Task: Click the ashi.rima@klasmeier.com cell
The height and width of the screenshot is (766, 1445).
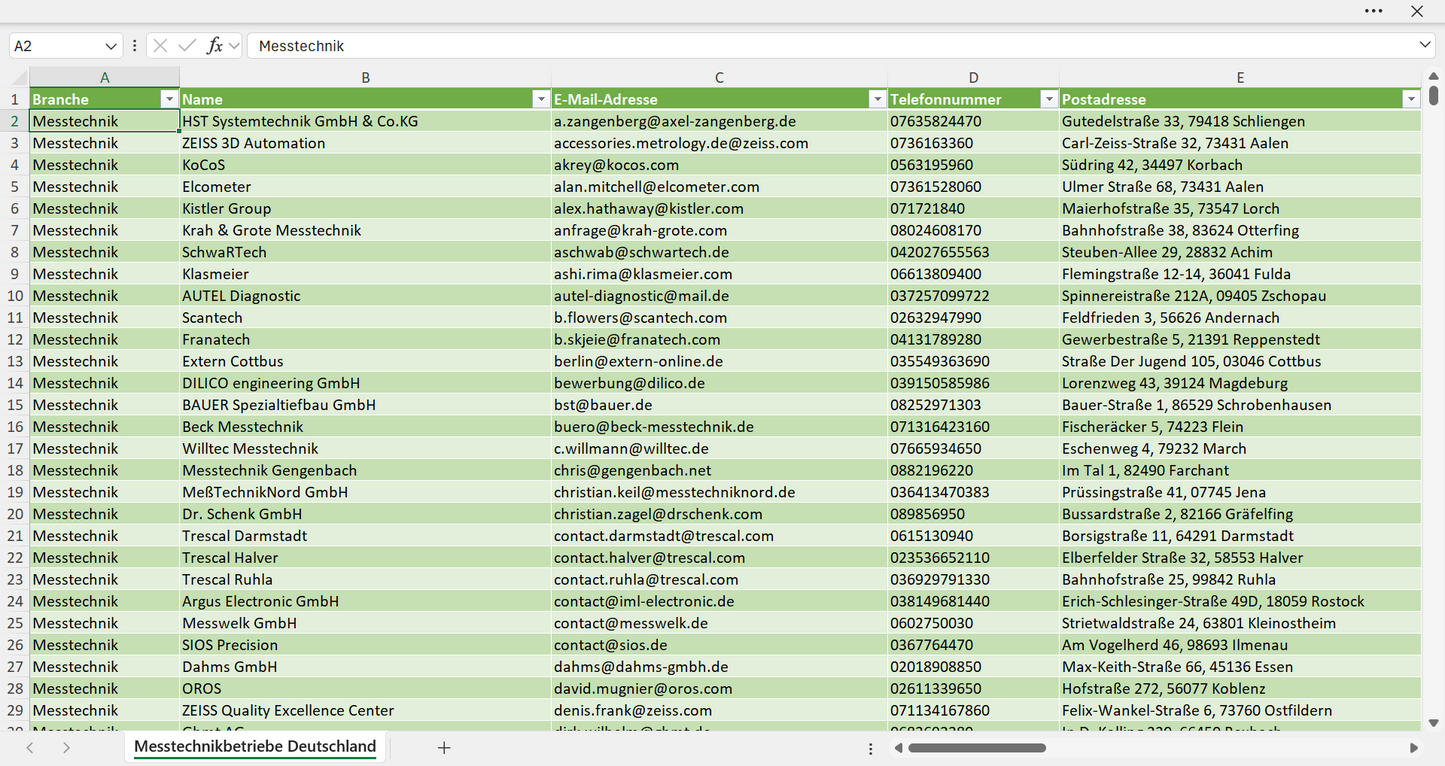Action: click(x=720, y=274)
